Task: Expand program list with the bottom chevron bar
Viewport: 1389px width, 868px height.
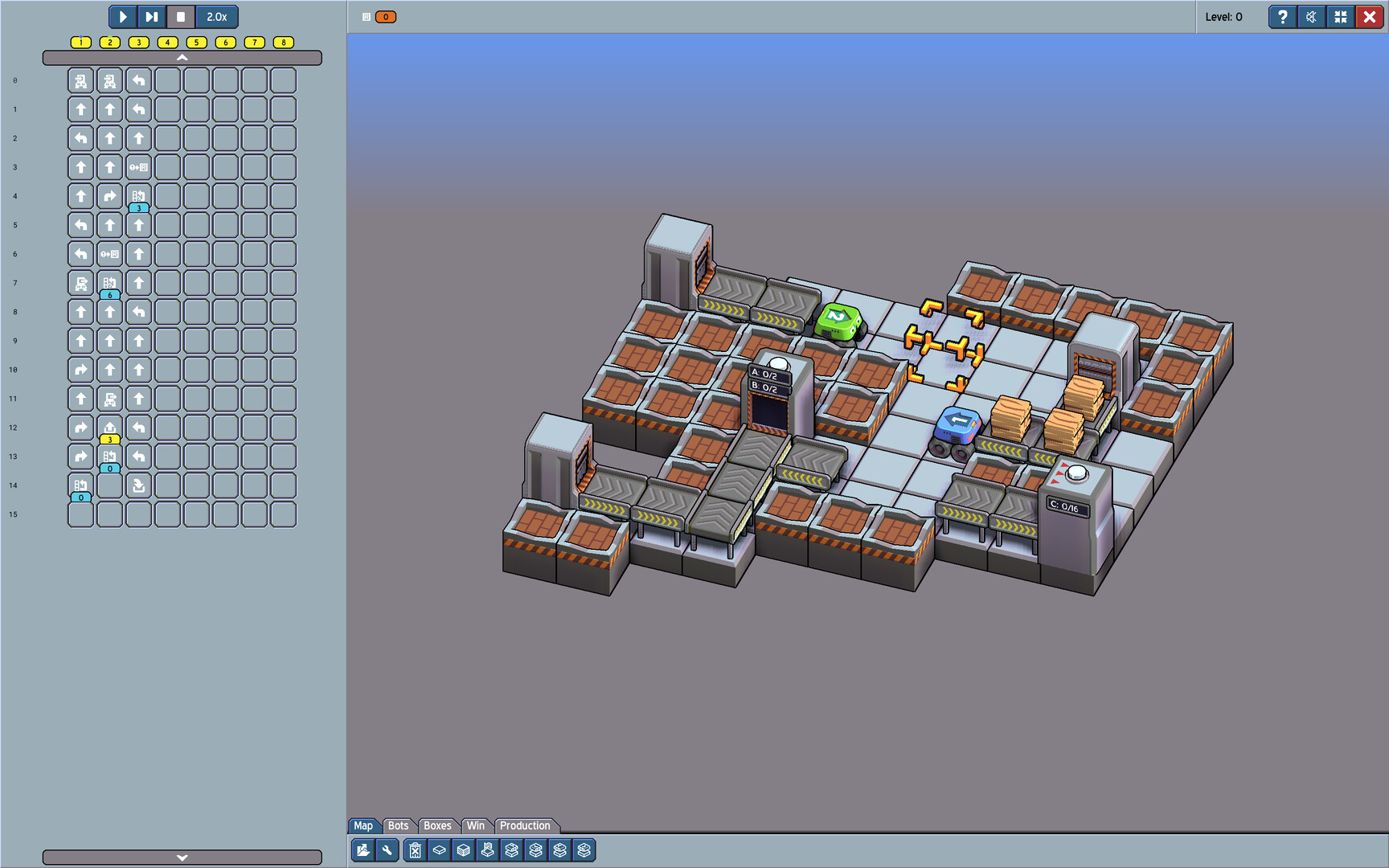Action: point(182,858)
